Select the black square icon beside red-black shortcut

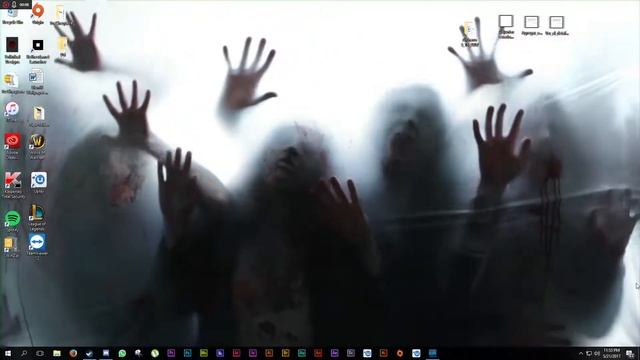click(x=38, y=51)
